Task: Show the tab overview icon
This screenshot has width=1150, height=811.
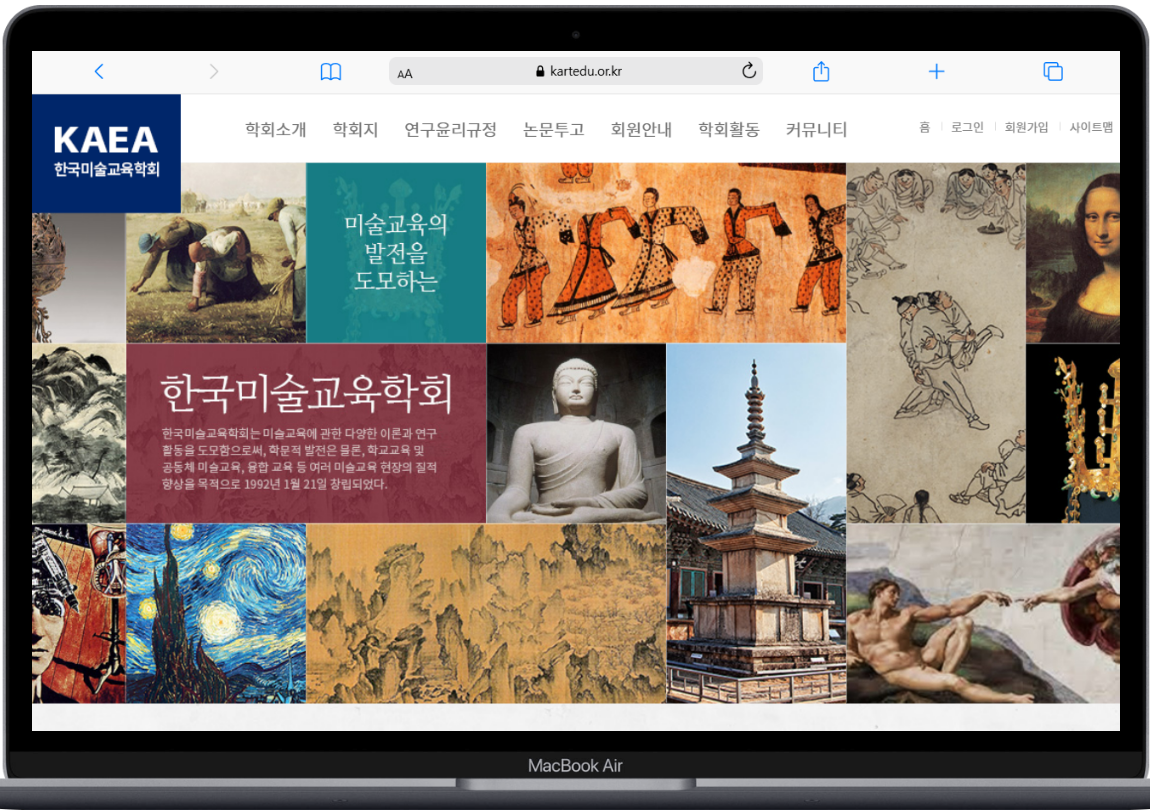Action: pyautogui.click(x=1052, y=71)
